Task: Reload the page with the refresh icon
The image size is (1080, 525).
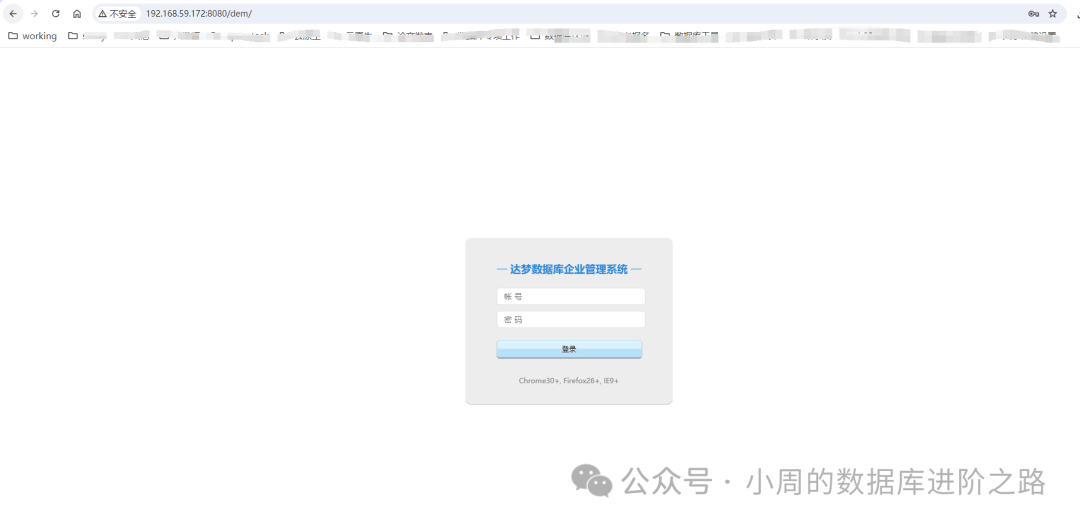Action: point(56,14)
